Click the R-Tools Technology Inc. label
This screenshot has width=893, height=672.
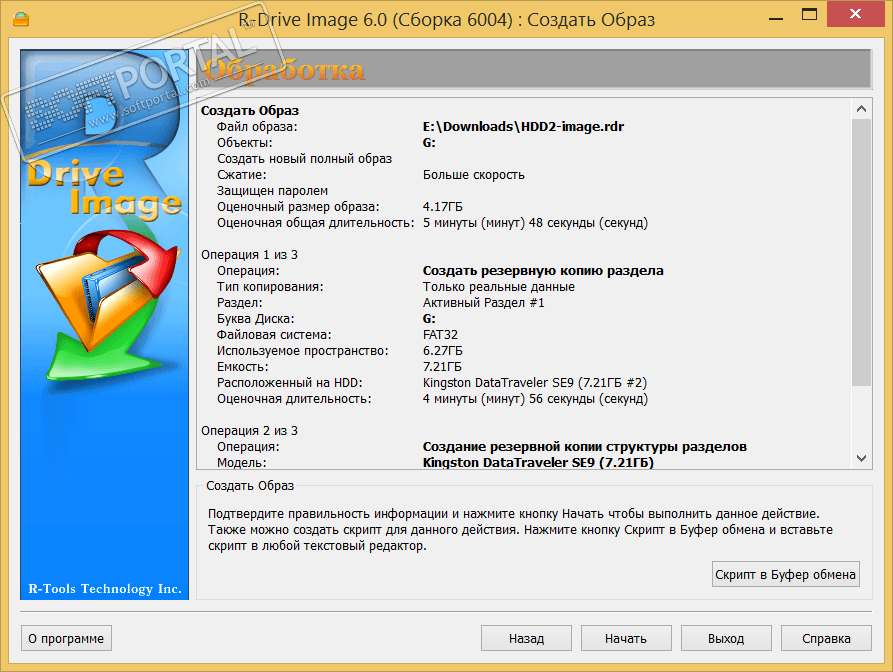105,589
